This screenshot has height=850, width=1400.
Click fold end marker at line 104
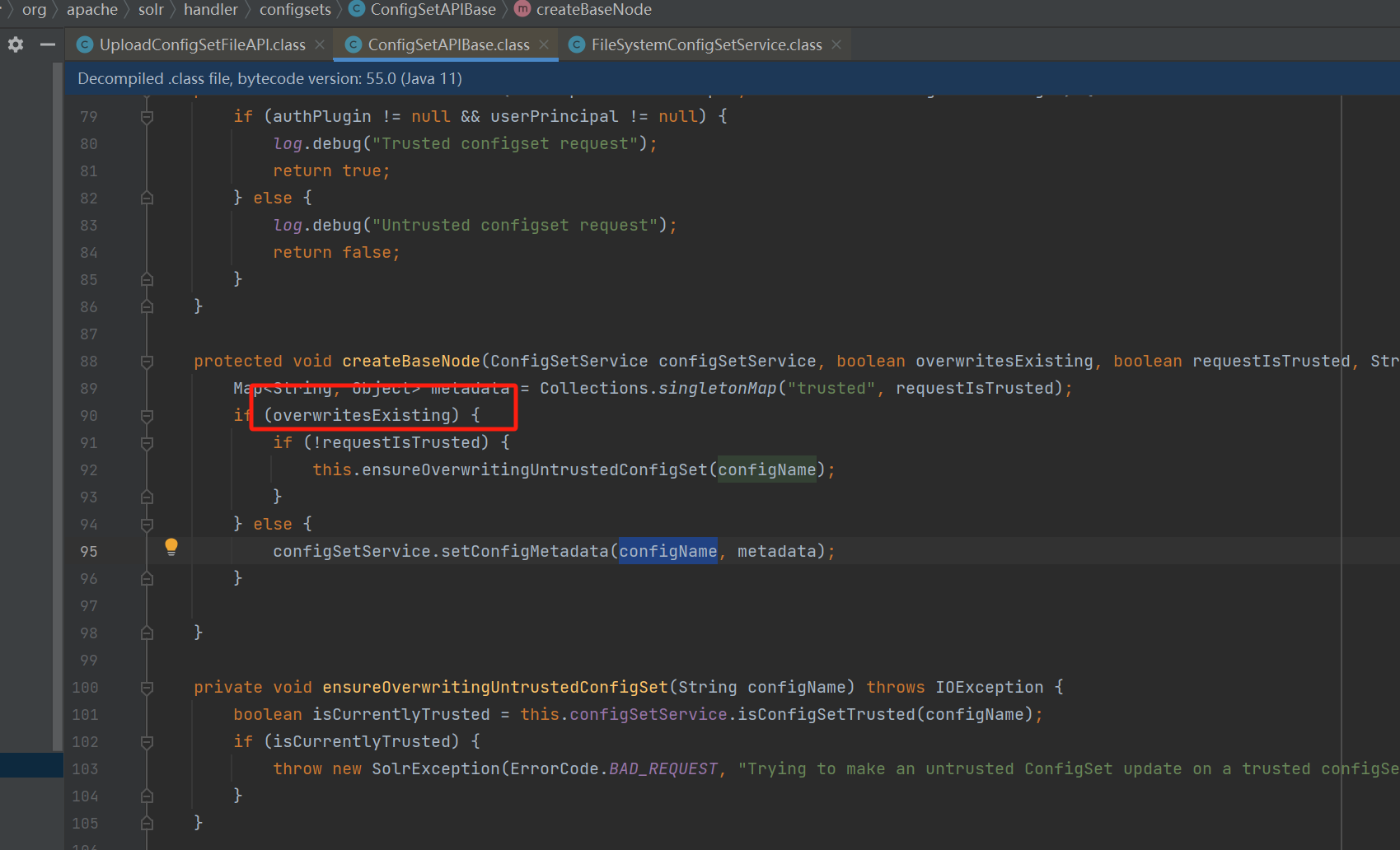147,796
